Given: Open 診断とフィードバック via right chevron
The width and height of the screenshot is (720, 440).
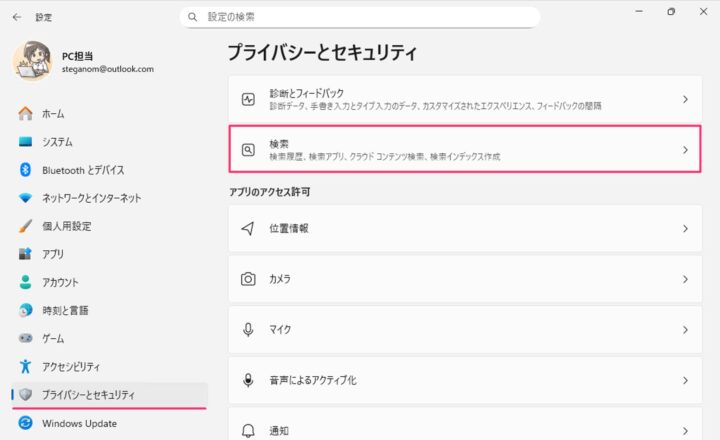Looking at the screenshot, I should tap(685, 99).
